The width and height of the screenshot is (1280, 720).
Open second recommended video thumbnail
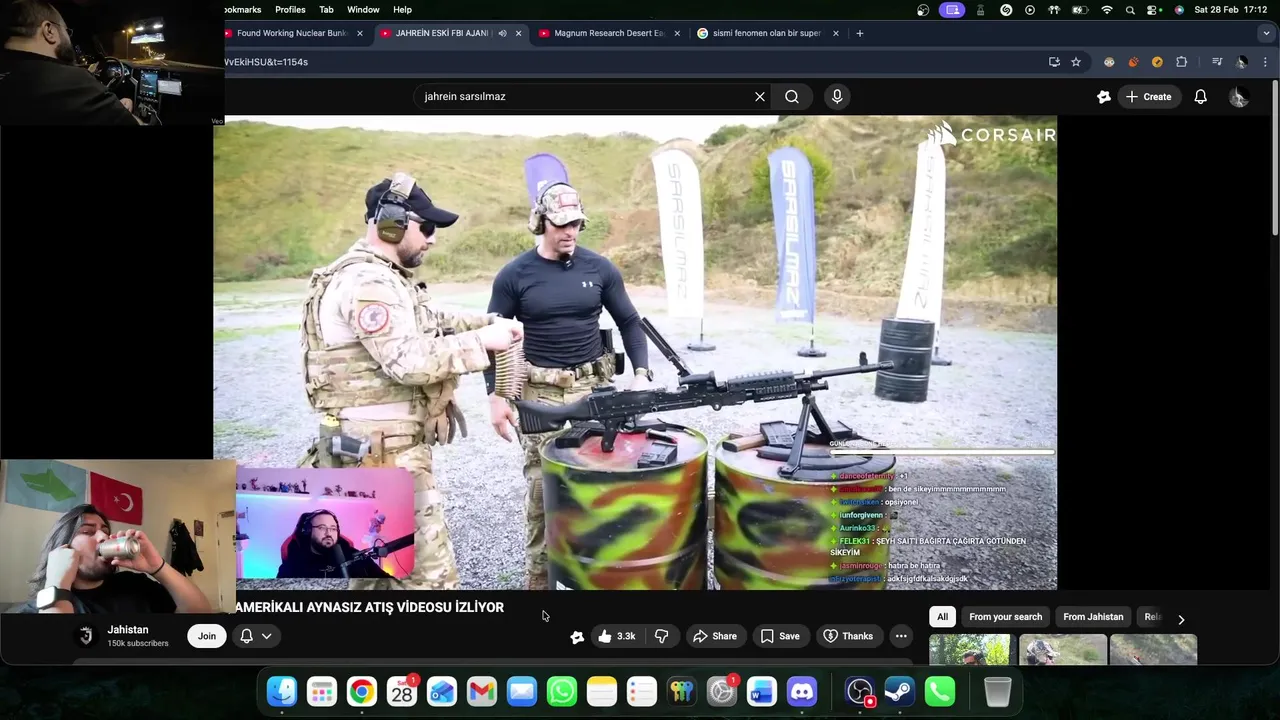pyautogui.click(x=1063, y=650)
